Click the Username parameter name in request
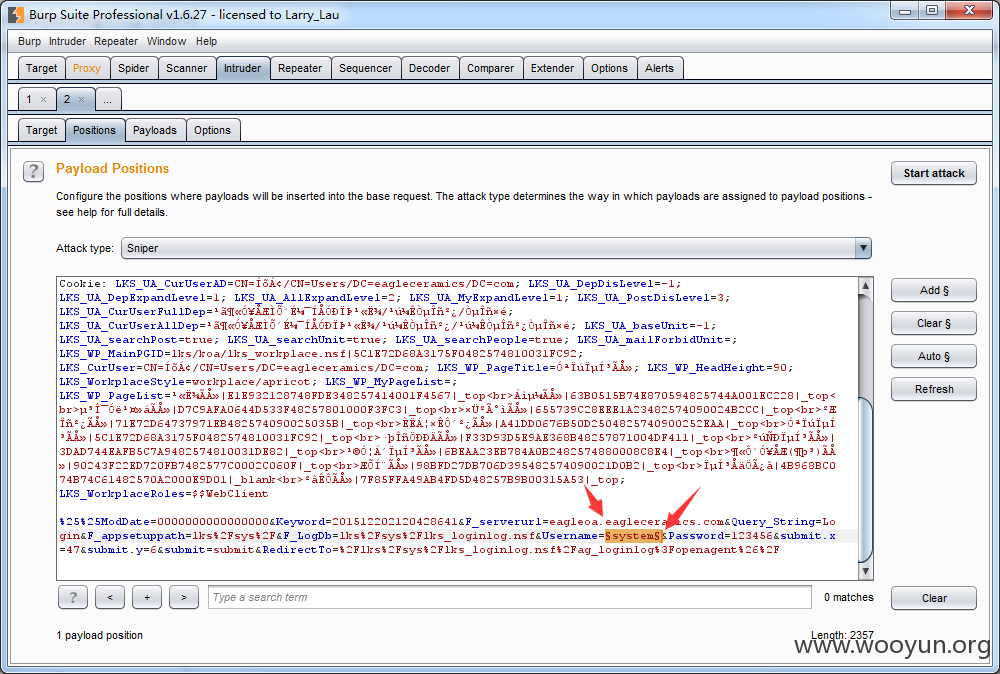The image size is (1000, 674). coord(570,536)
